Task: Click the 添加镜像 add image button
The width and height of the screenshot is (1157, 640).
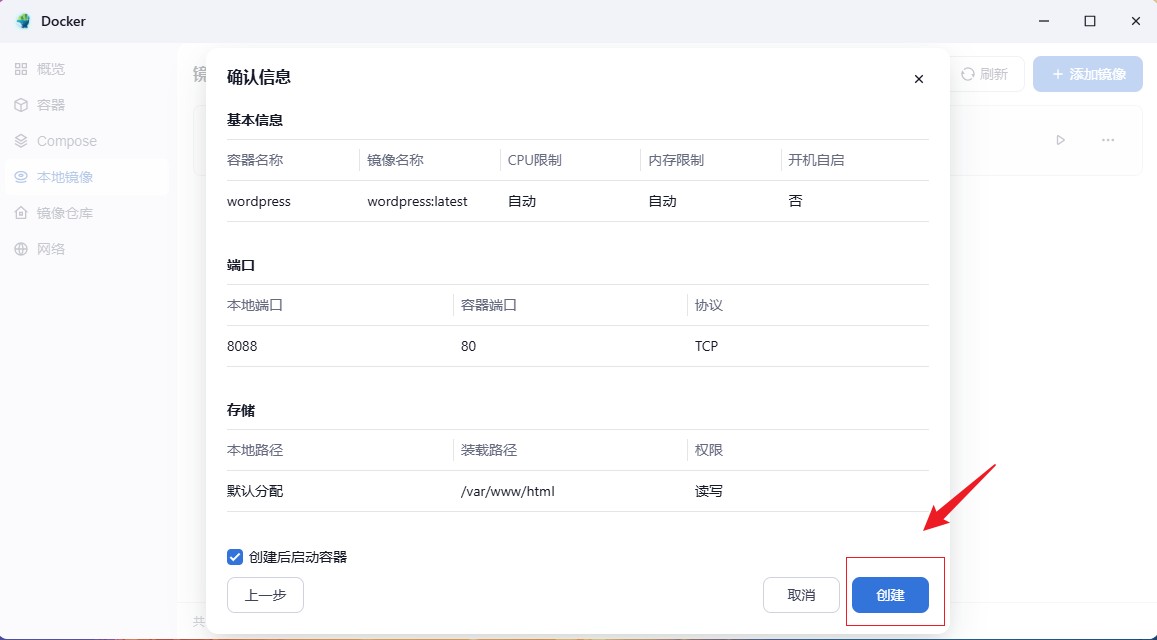Action: (1088, 74)
